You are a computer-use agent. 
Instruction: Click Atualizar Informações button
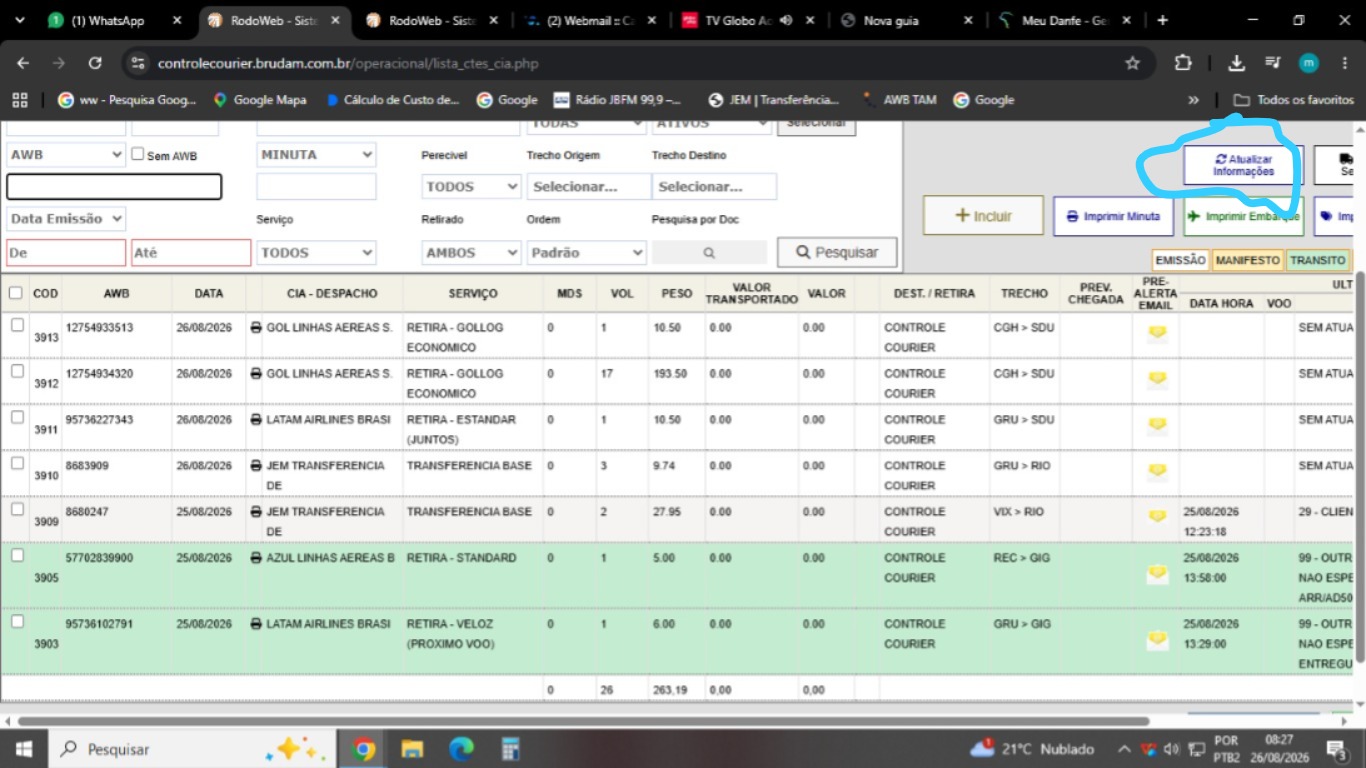point(1244,165)
